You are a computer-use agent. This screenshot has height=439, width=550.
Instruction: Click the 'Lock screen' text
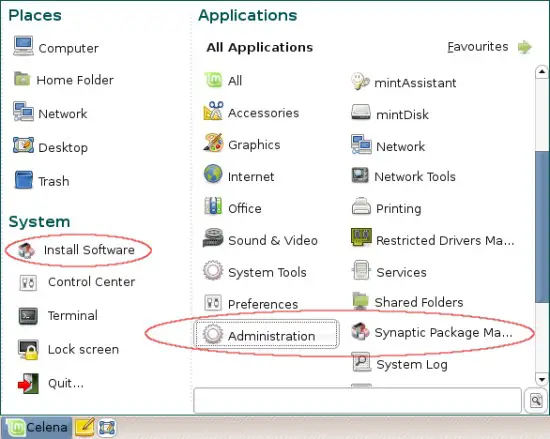click(x=83, y=349)
